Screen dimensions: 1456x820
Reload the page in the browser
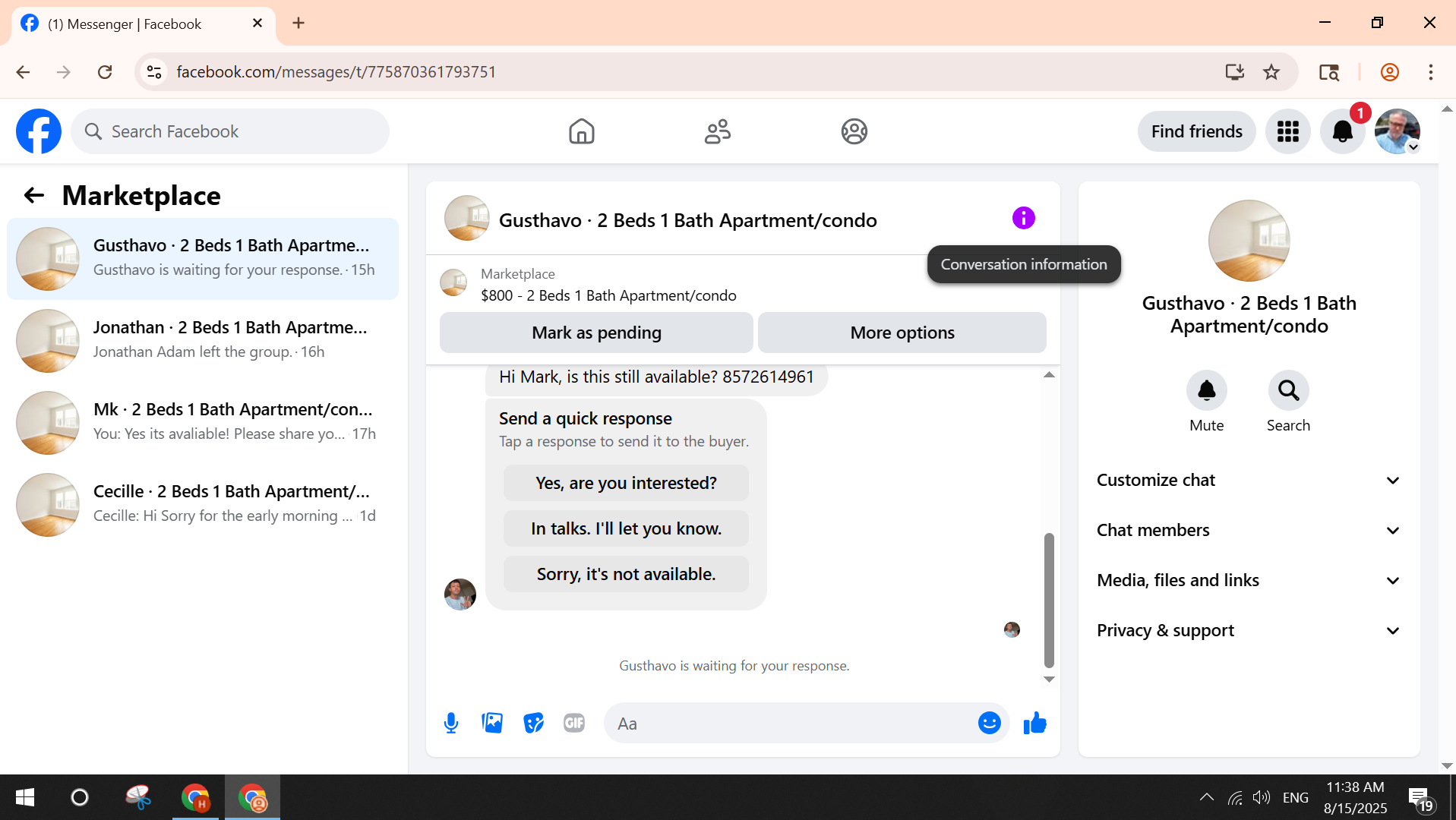click(105, 72)
